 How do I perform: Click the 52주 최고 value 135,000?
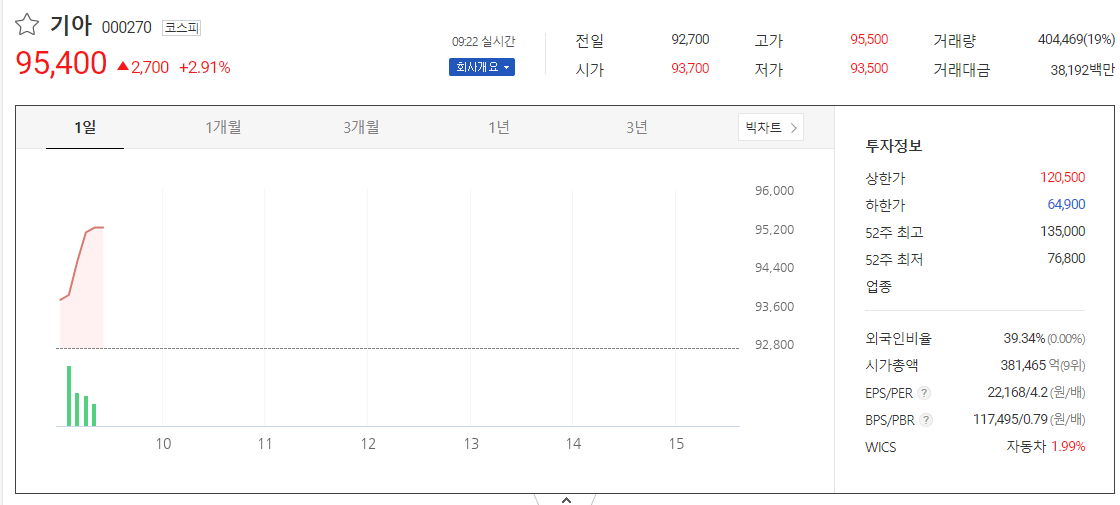point(1063,231)
